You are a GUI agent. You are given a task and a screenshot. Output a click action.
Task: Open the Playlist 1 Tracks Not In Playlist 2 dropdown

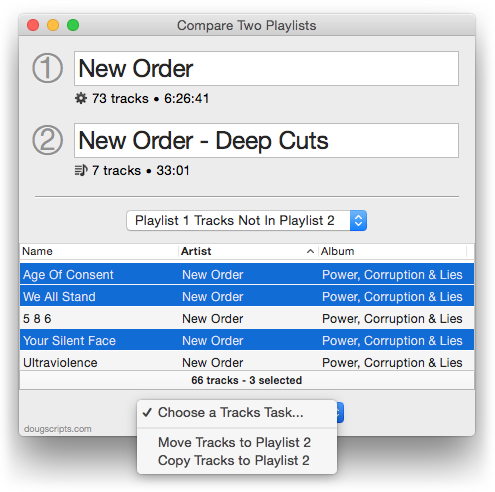coord(247,220)
